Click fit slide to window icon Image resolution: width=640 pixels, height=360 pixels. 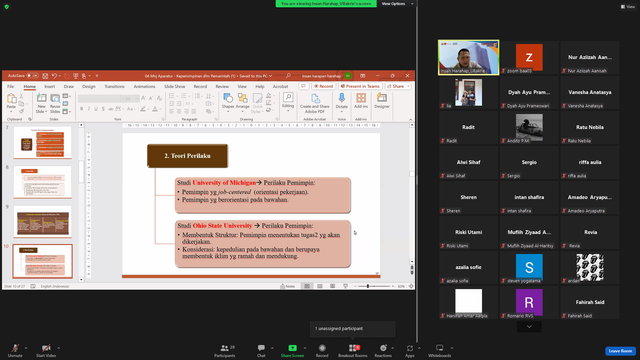coord(411,286)
